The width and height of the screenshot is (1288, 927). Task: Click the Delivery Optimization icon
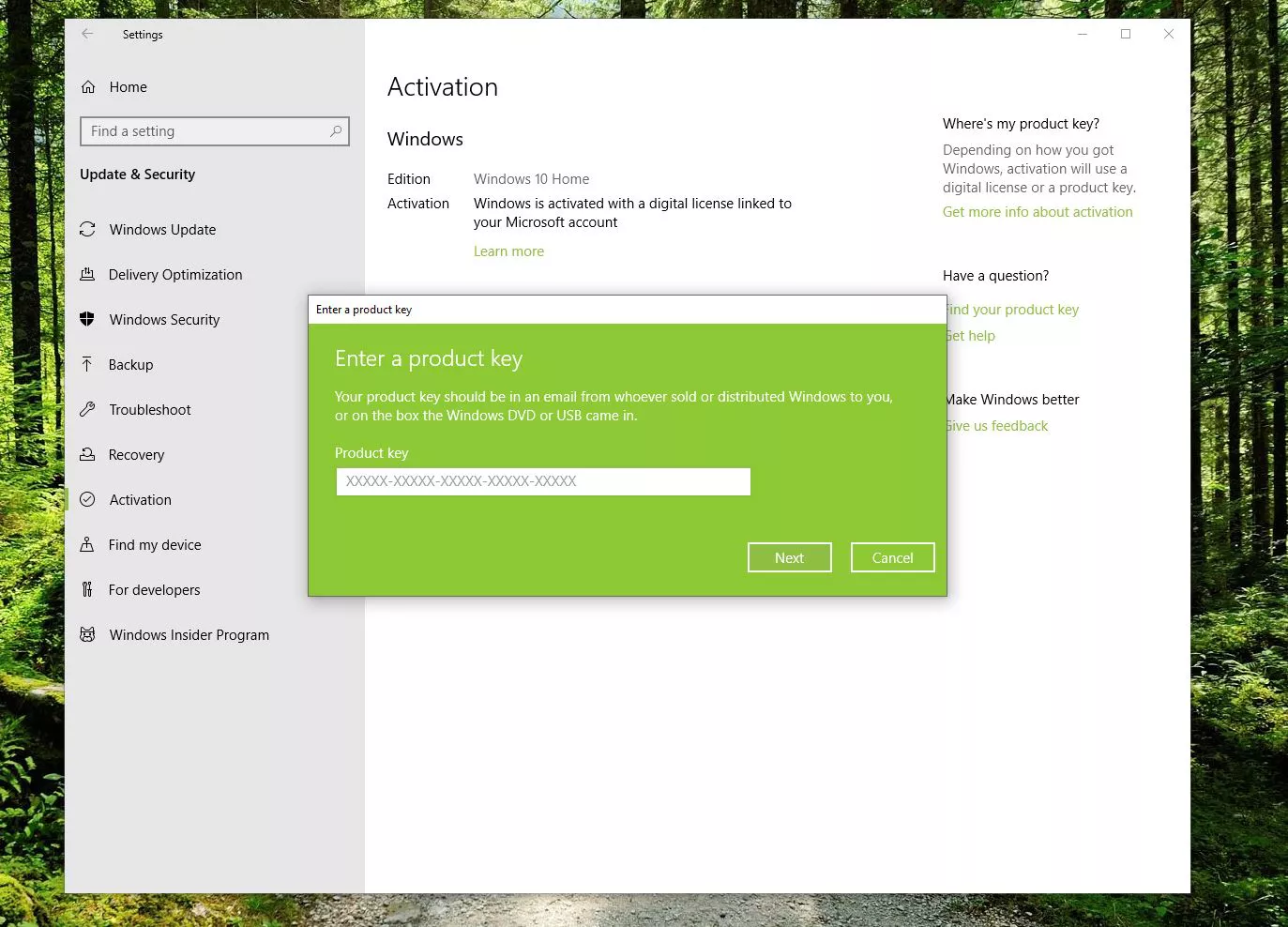[x=87, y=274]
